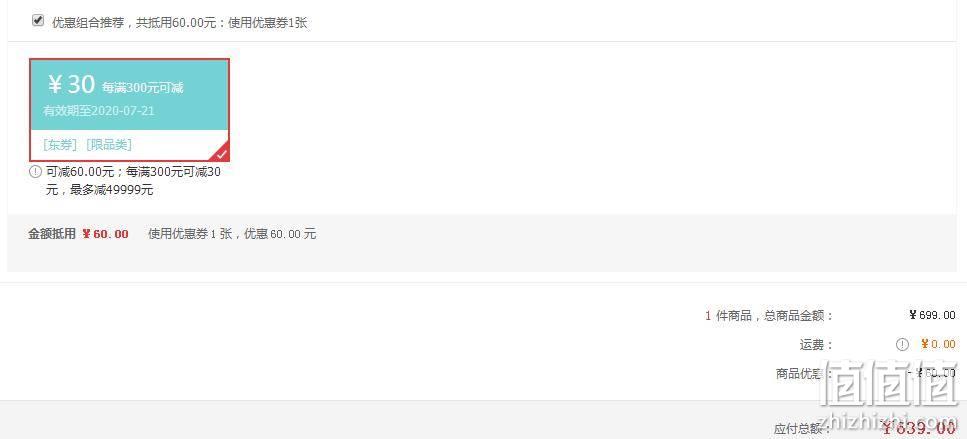Image resolution: width=967 pixels, height=439 pixels.
Task: Click the 使用优惠券 1 张 summary text
Action: 190,234
